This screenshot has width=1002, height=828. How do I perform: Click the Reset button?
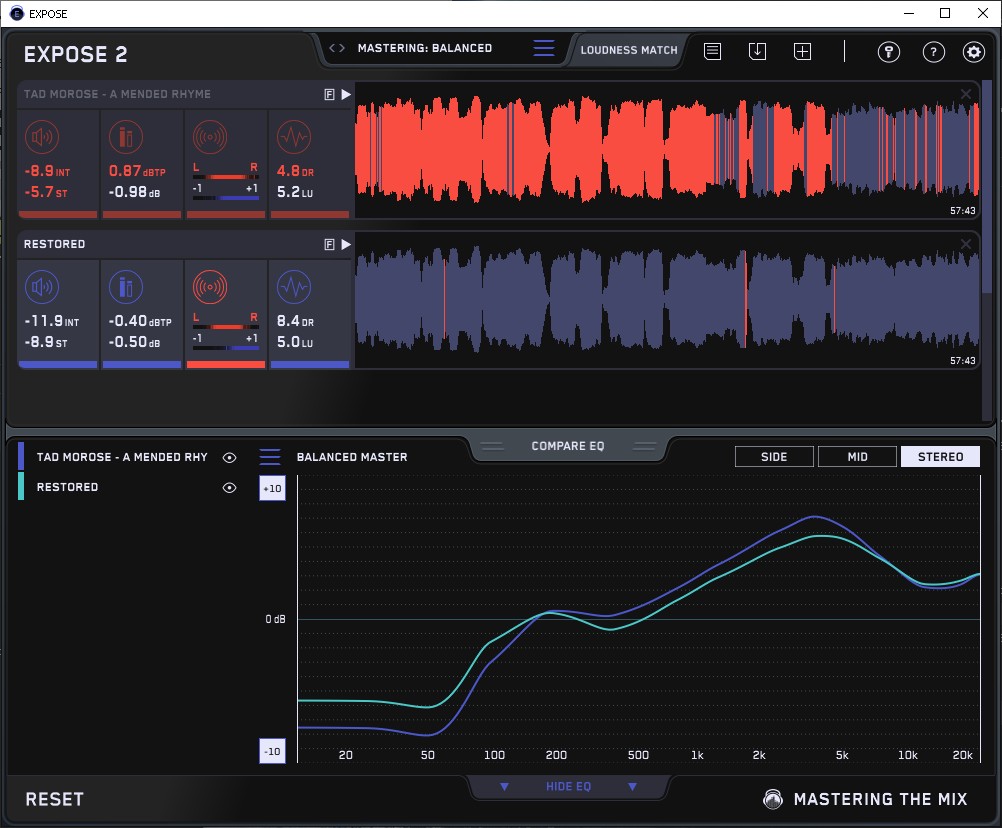54,799
